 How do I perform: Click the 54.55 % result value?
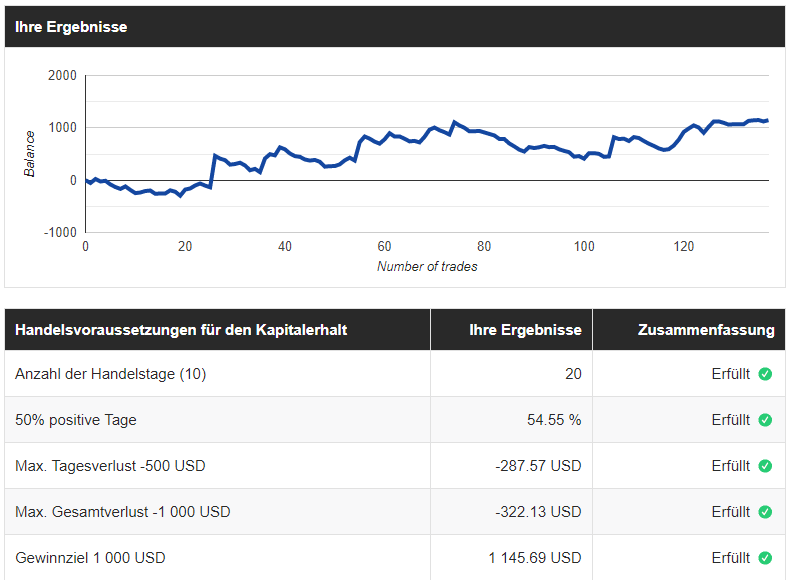553,420
